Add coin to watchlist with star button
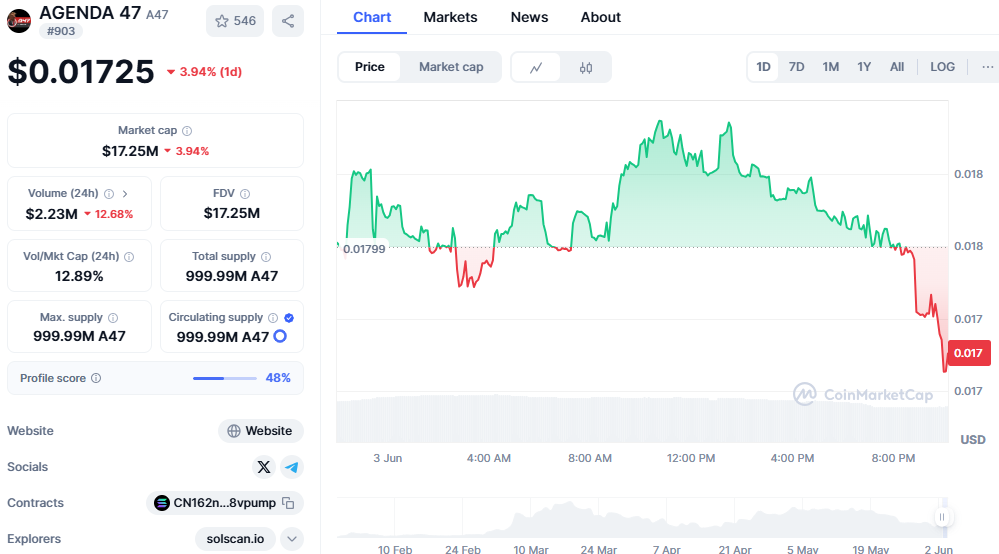 click(x=235, y=21)
